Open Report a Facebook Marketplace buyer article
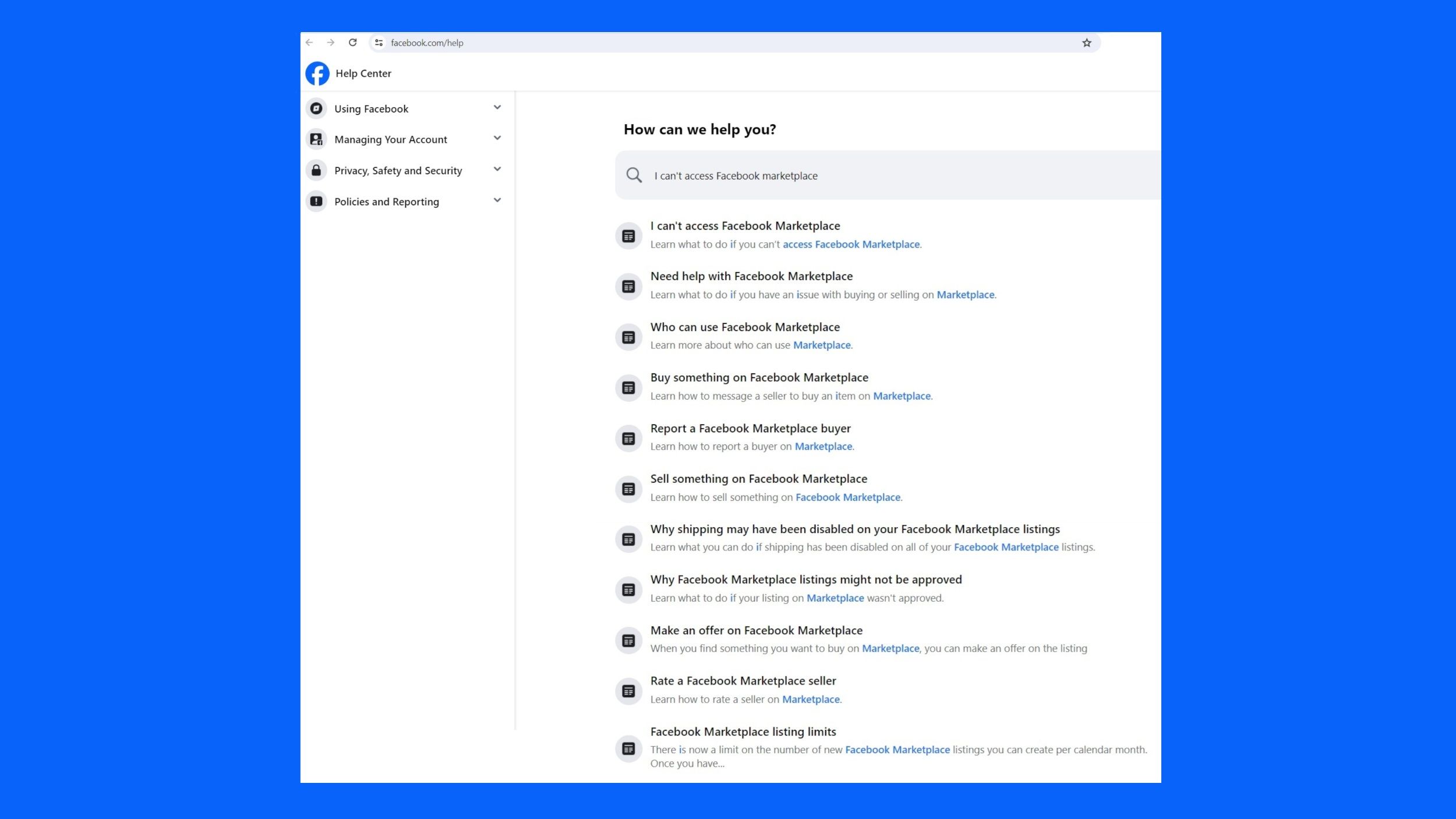The image size is (1456, 819). 750,428
